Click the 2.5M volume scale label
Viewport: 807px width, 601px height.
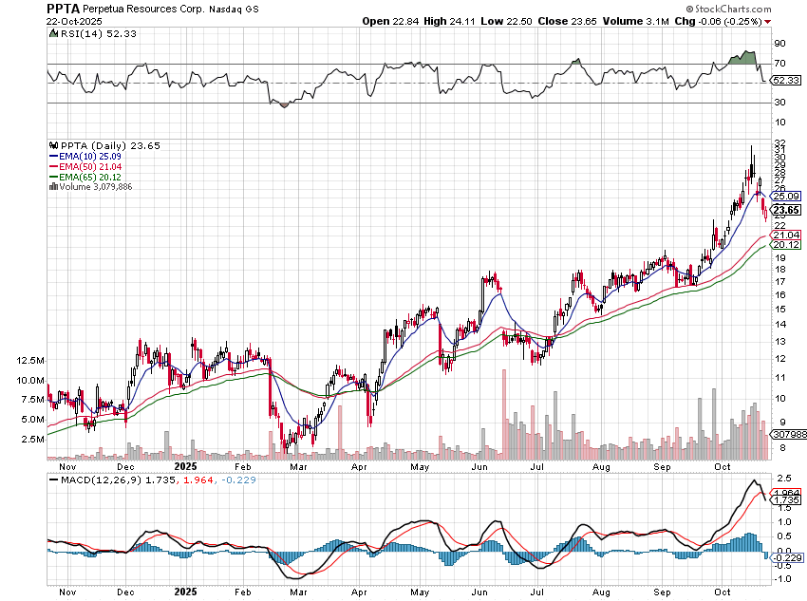33,439
